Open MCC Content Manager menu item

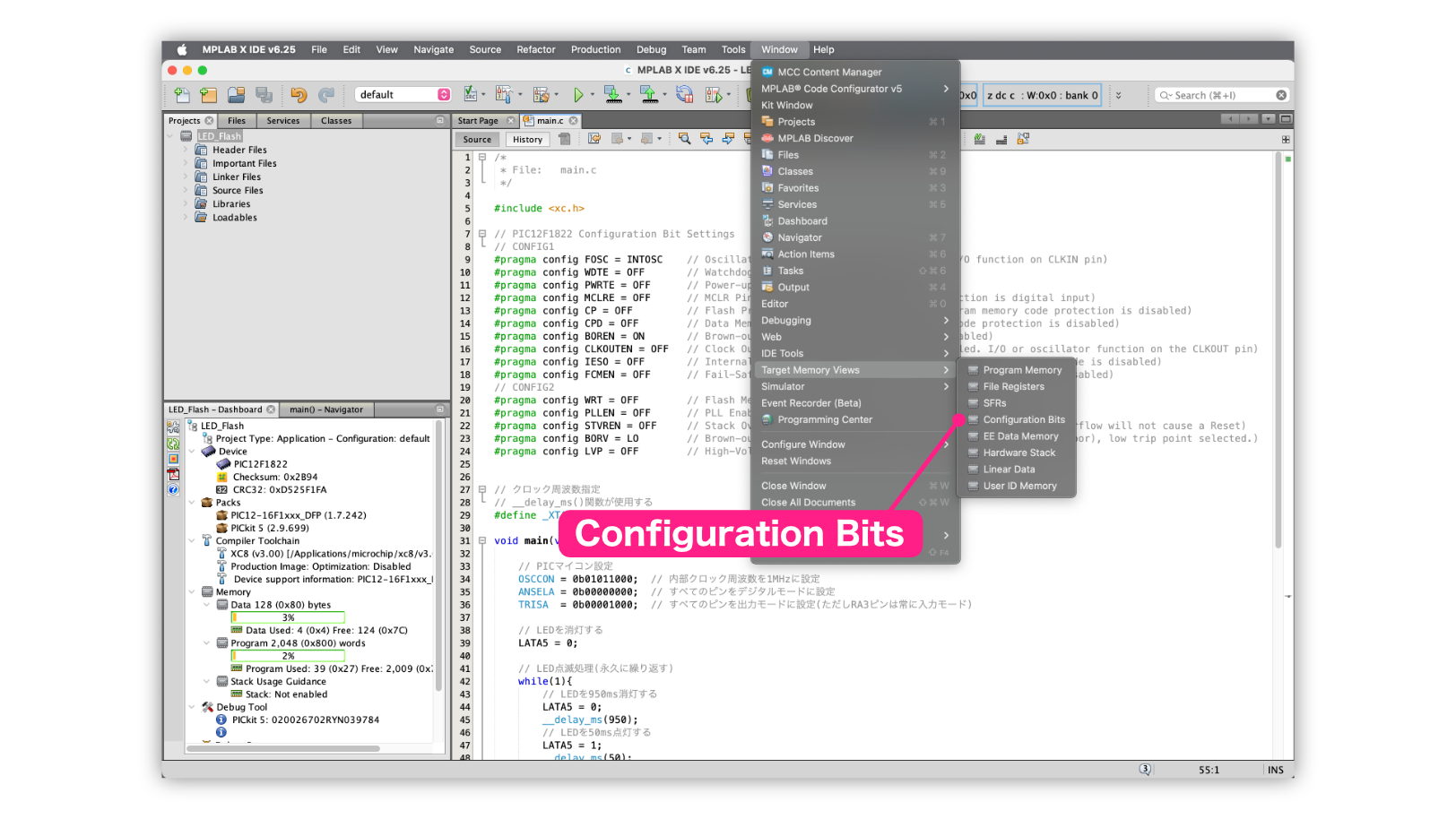tap(855, 73)
